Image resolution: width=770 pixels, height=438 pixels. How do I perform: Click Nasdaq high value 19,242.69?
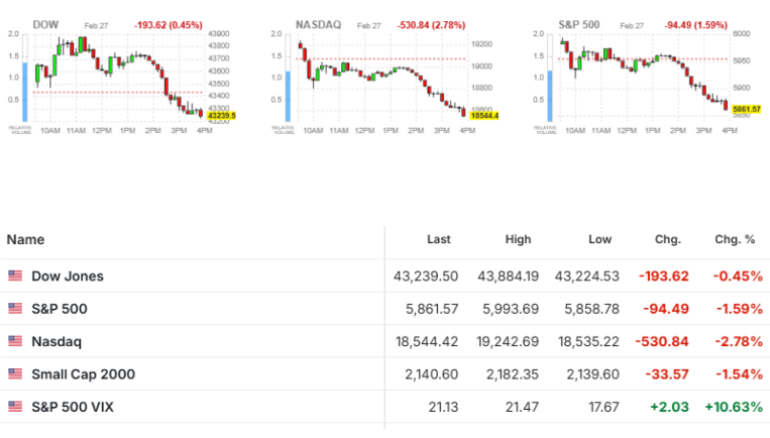[x=507, y=342]
